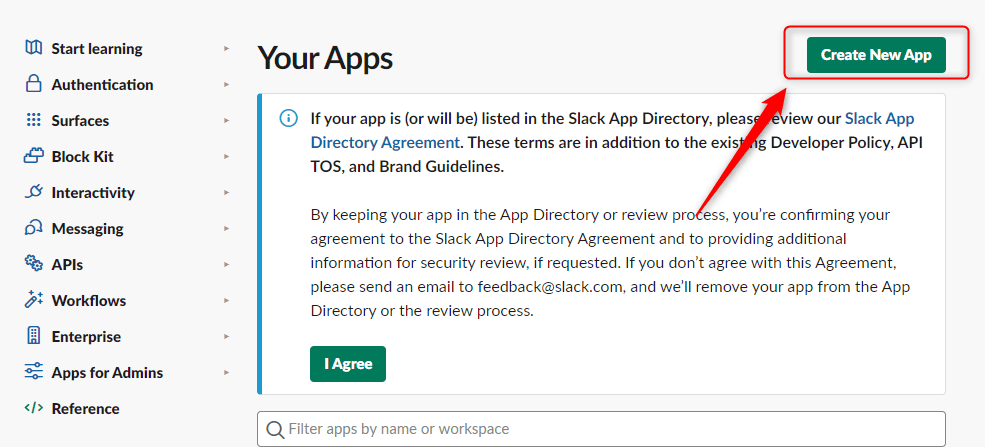Expand the Enterprise section arrow
The height and width of the screenshot is (447, 985).
pos(227,337)
